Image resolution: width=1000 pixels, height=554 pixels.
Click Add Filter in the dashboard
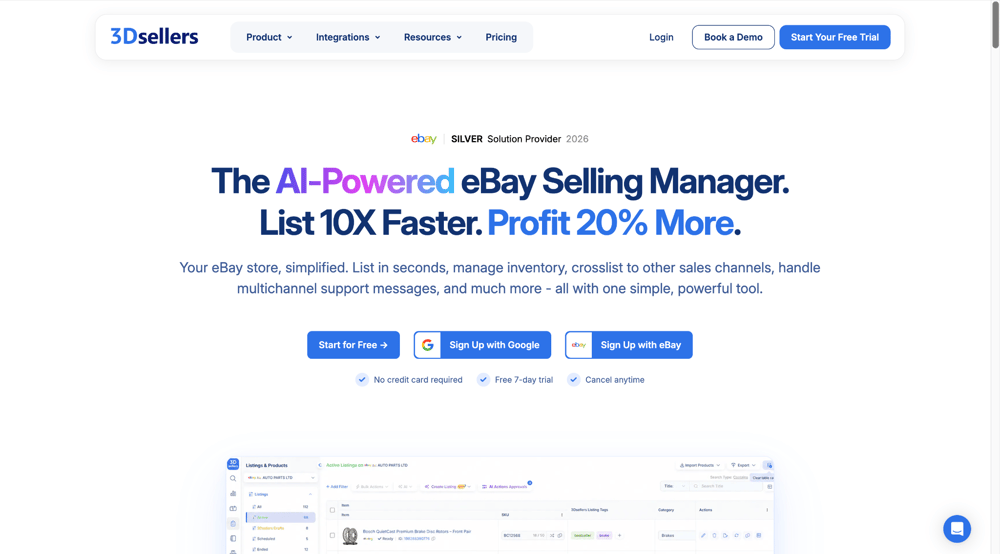pos(337,486)
